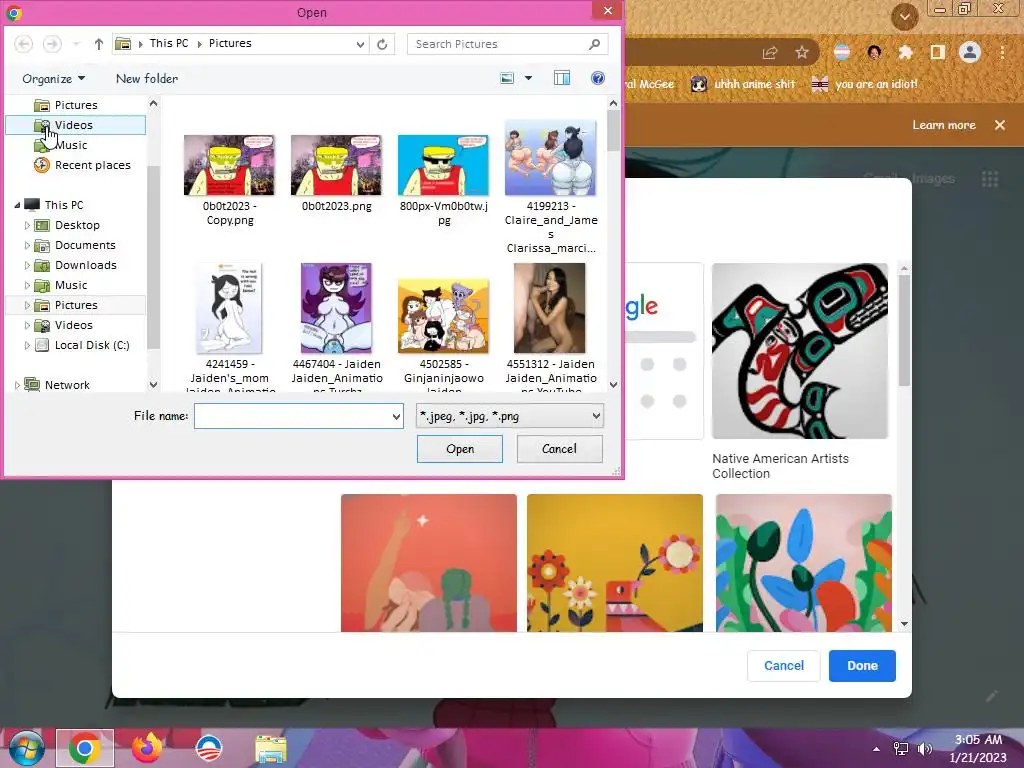This screenshot has height=768, width=1024.
Task: Click in the File name text box
Action: click(293, 416)
